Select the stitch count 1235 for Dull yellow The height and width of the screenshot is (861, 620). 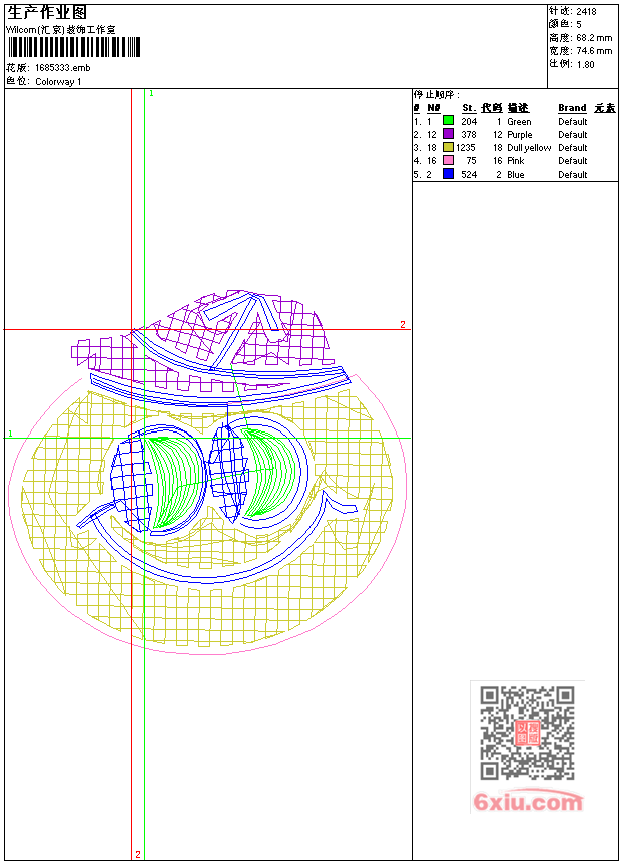click(466, 148)
